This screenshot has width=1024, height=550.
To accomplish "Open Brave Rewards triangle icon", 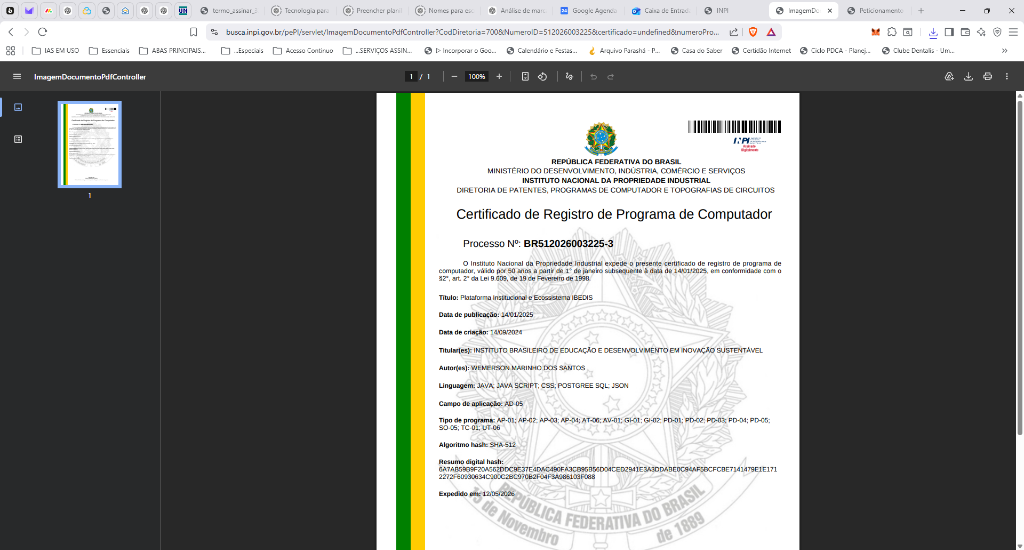I will tap(771, 31).
